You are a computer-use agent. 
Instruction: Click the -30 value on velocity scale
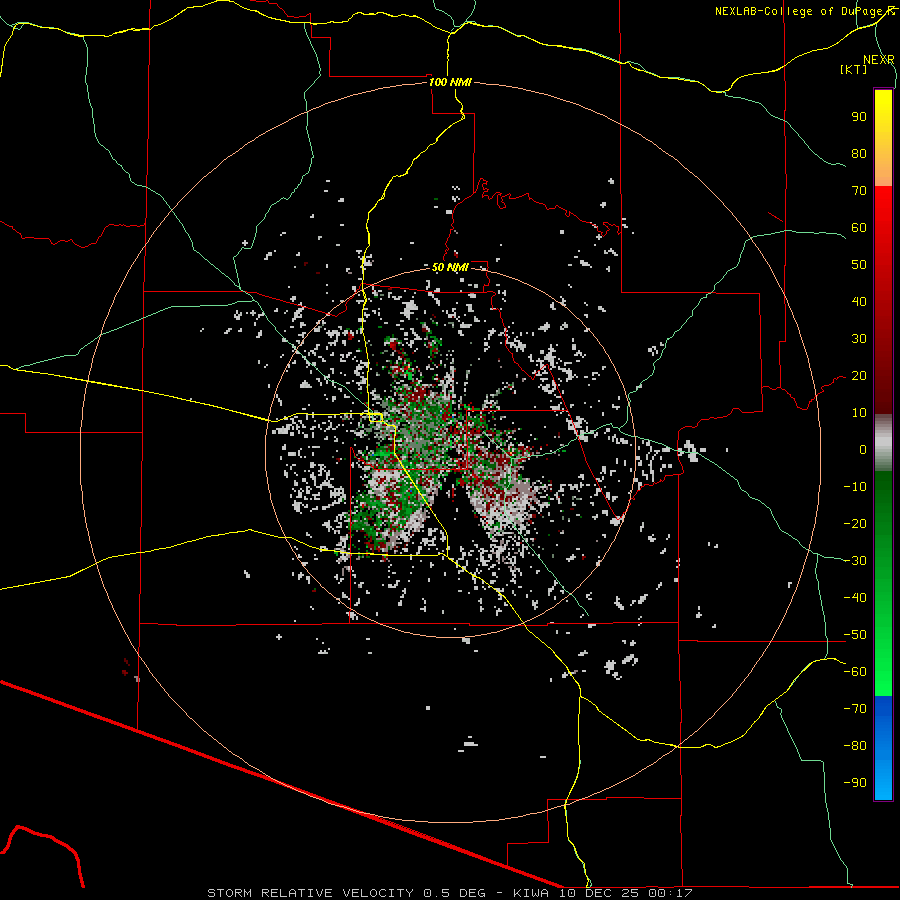point(855,561)
